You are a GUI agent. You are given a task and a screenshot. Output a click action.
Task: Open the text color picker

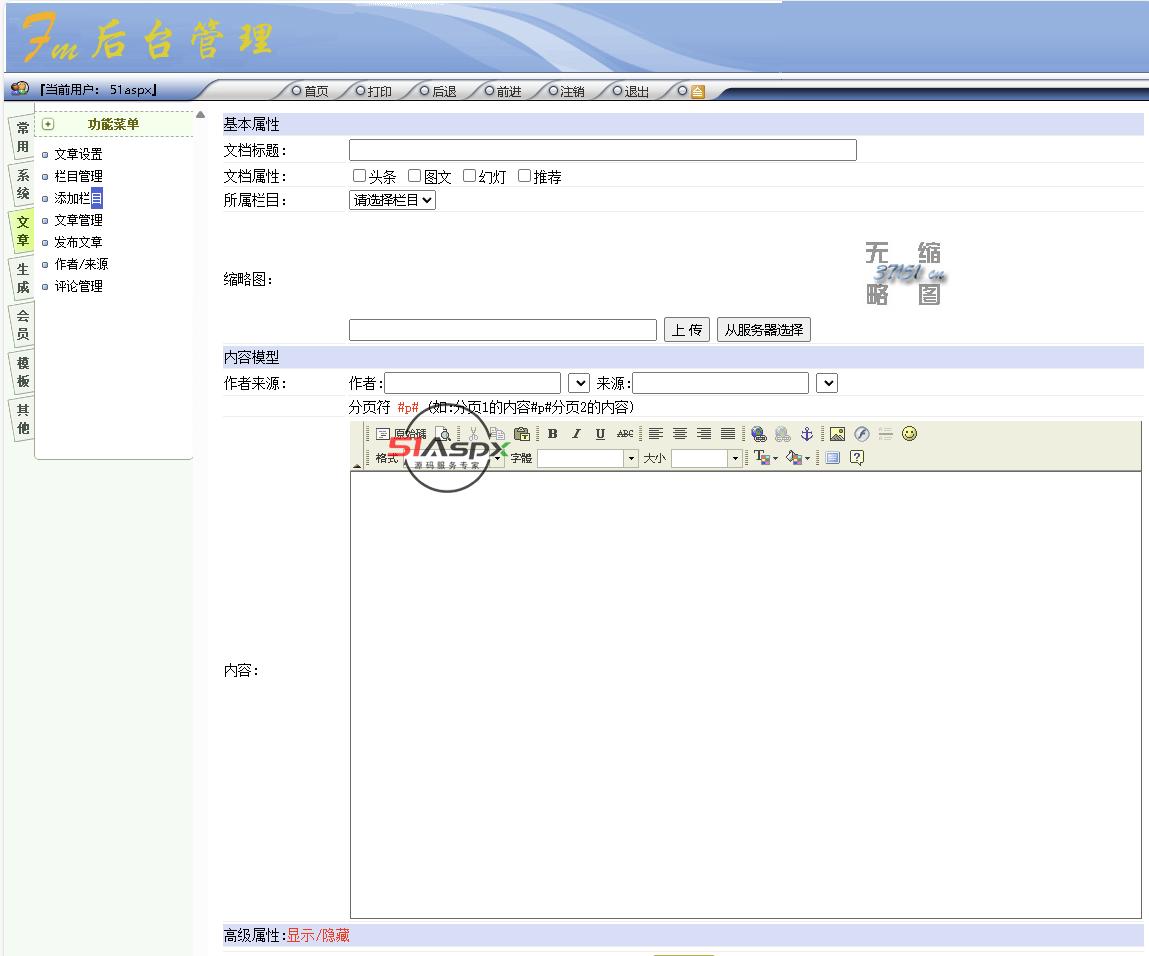click(x=765, y=458)
